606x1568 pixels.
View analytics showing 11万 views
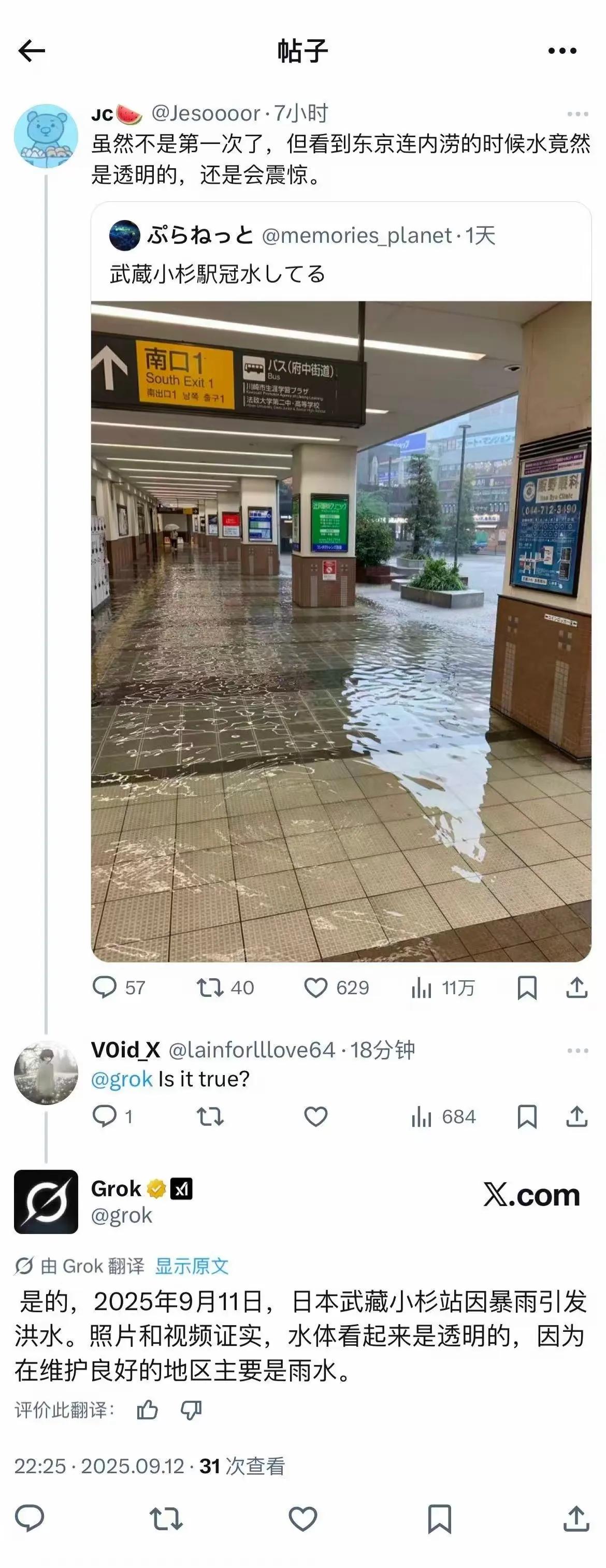[443, 988]
